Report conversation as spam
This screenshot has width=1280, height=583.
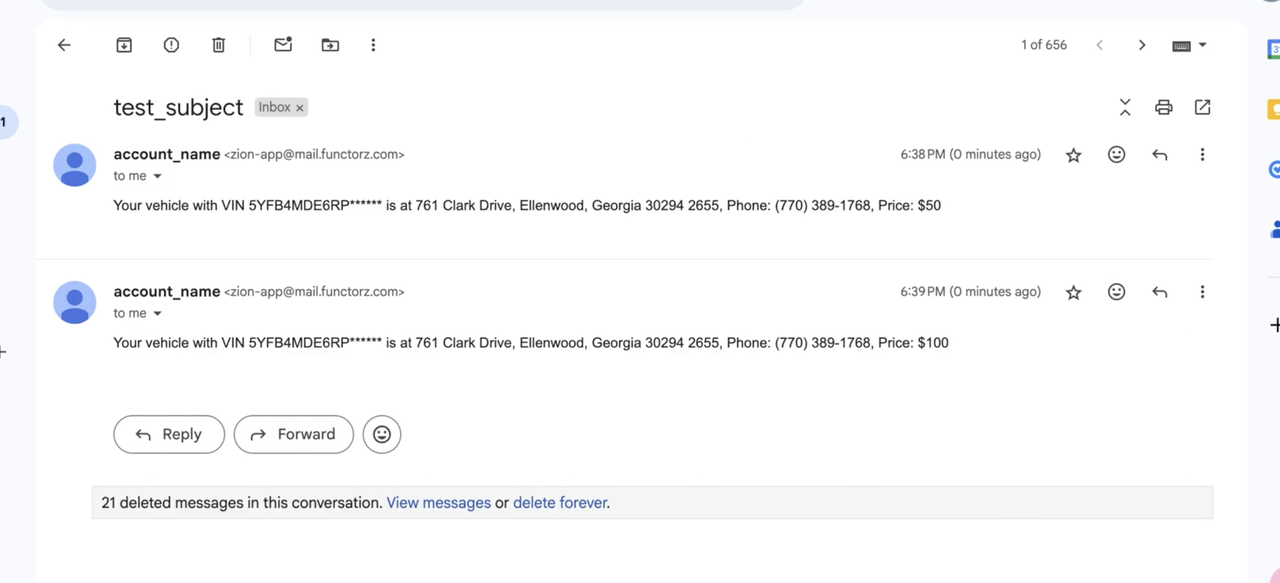pos(171,45)
